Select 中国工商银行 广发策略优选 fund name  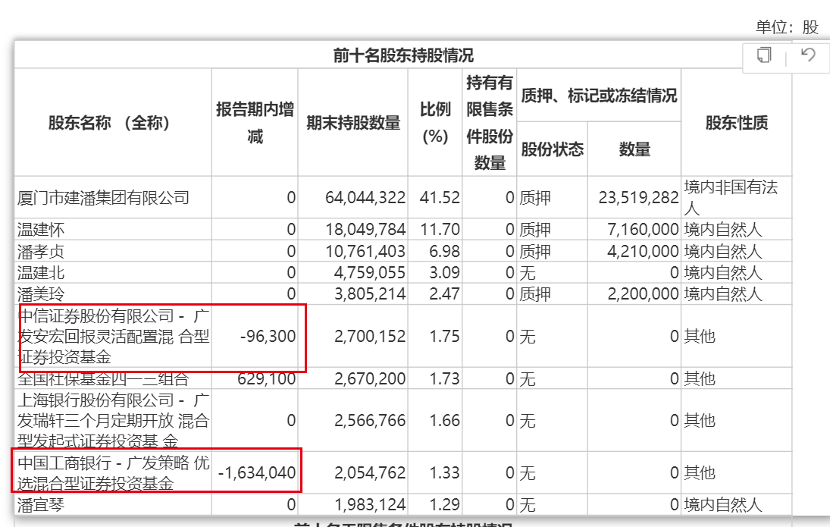113,473
